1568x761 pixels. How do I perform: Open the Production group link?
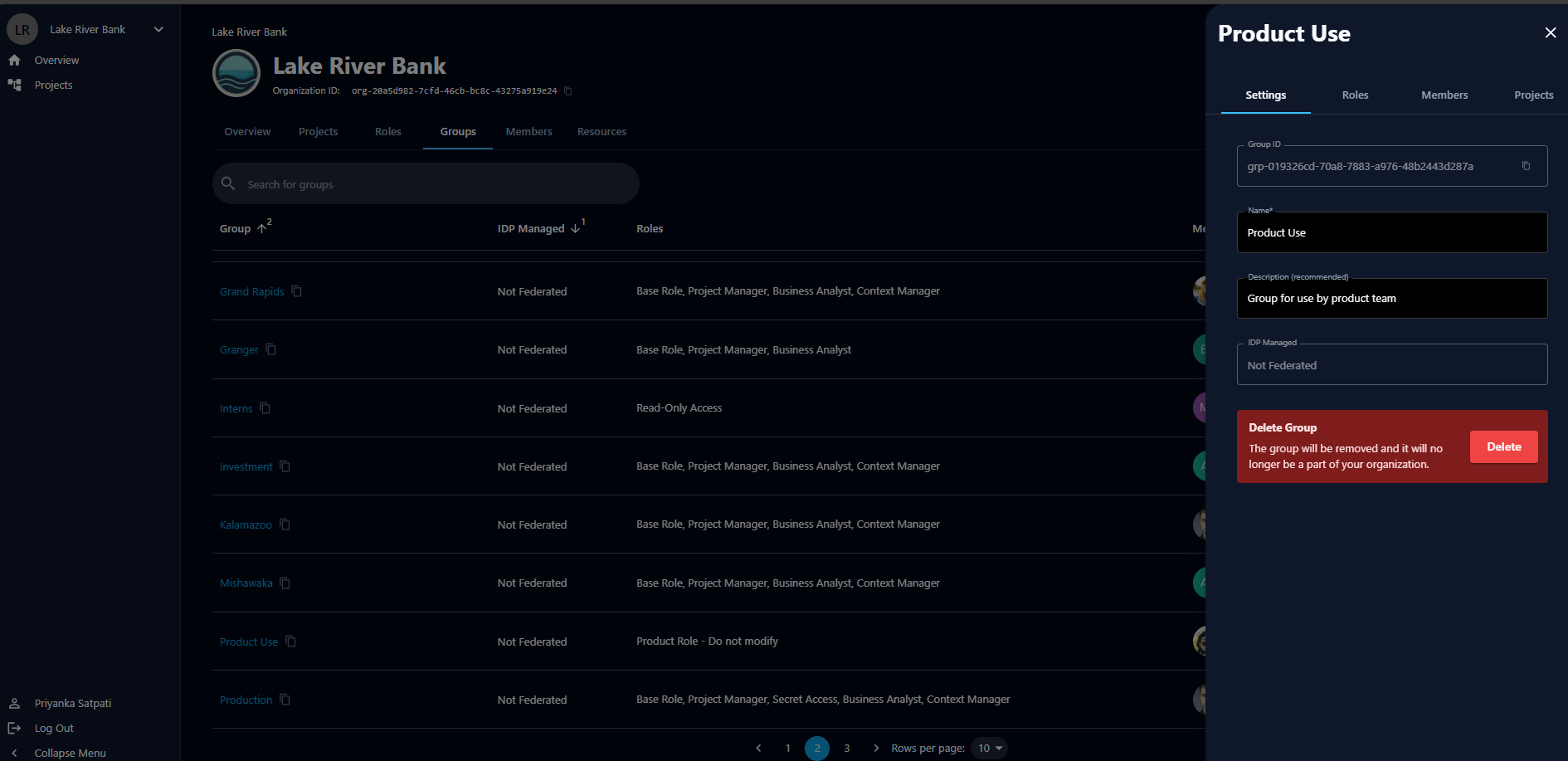(246, 700)
